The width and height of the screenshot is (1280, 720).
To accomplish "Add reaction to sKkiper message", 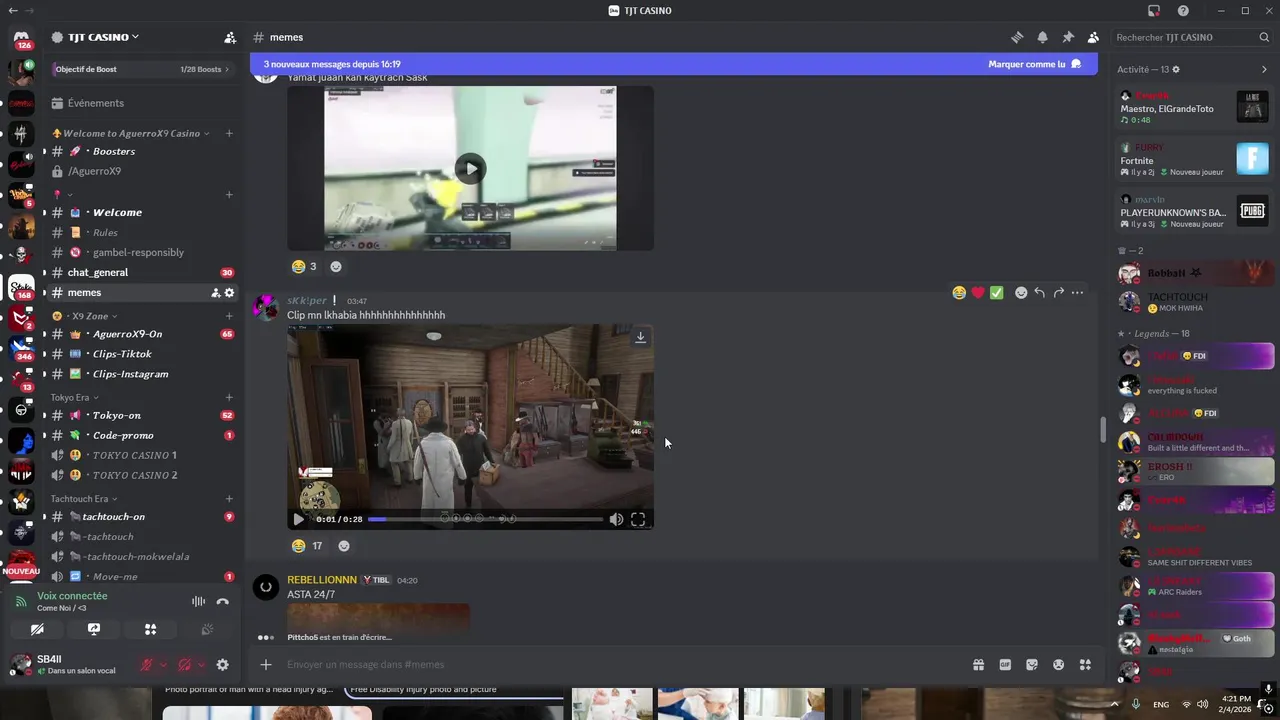I will click(x=1021, y=293).
